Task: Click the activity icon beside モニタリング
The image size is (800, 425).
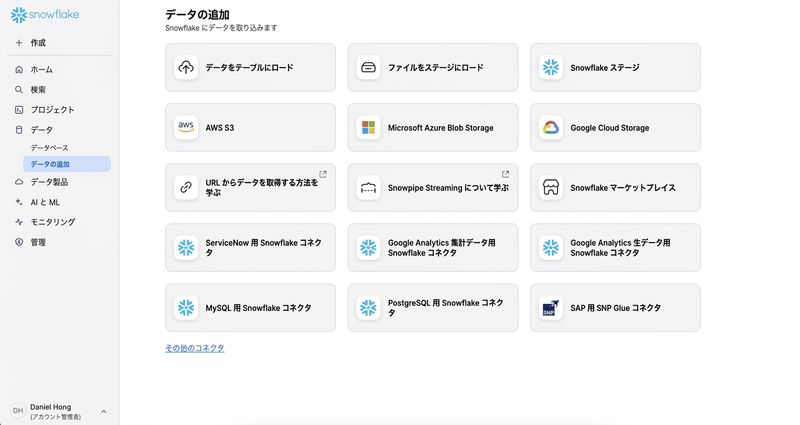Action: 19,222
